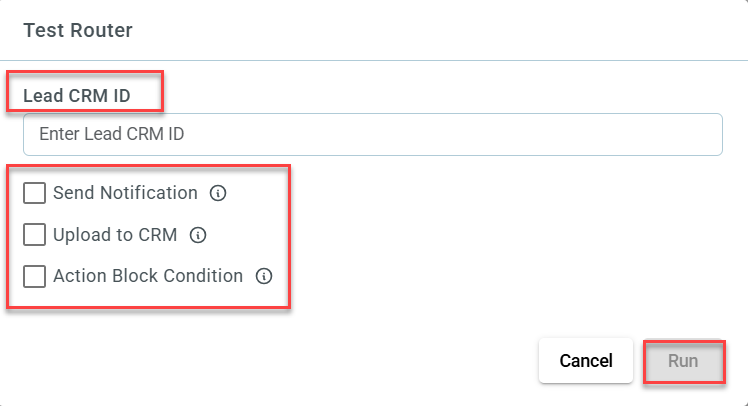Click the Action Block Condition label text
748x406 pixels.
(148, 276)
